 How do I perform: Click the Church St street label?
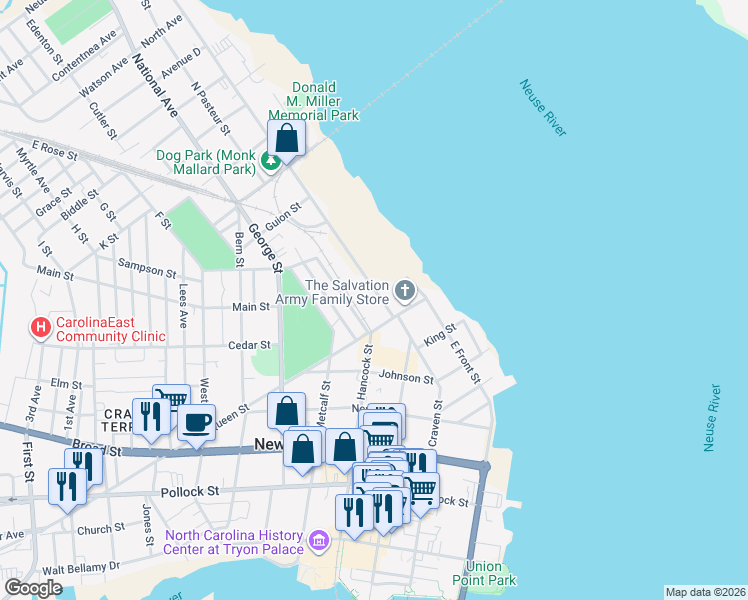[x=101, y=529]
